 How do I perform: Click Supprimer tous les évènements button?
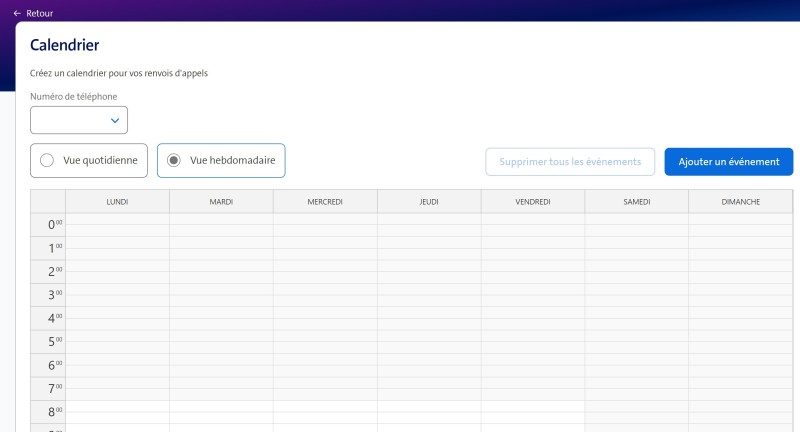pyautogui.click(x=570, y=162)
